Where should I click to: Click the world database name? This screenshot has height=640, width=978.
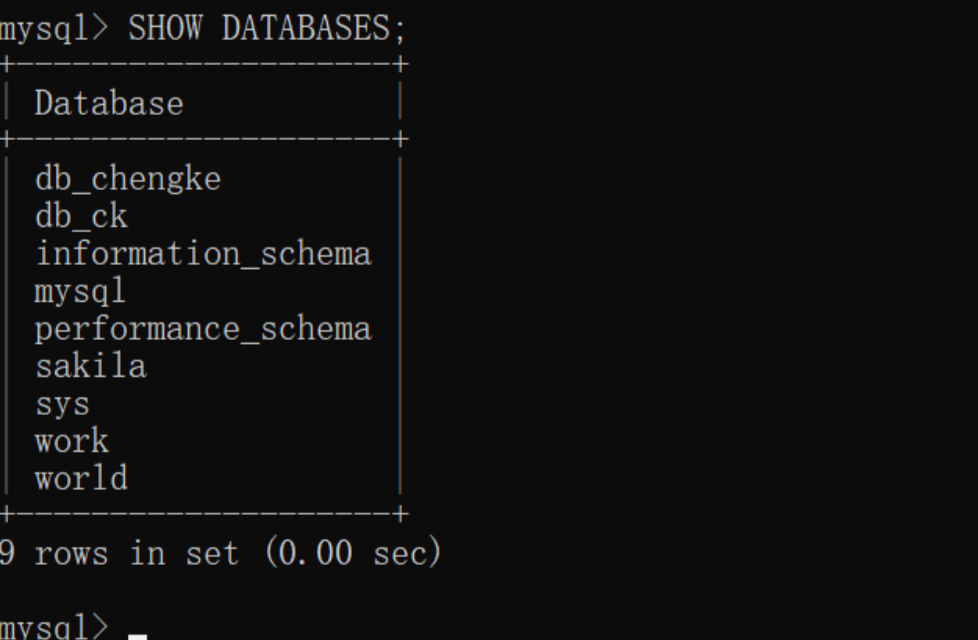81,478
